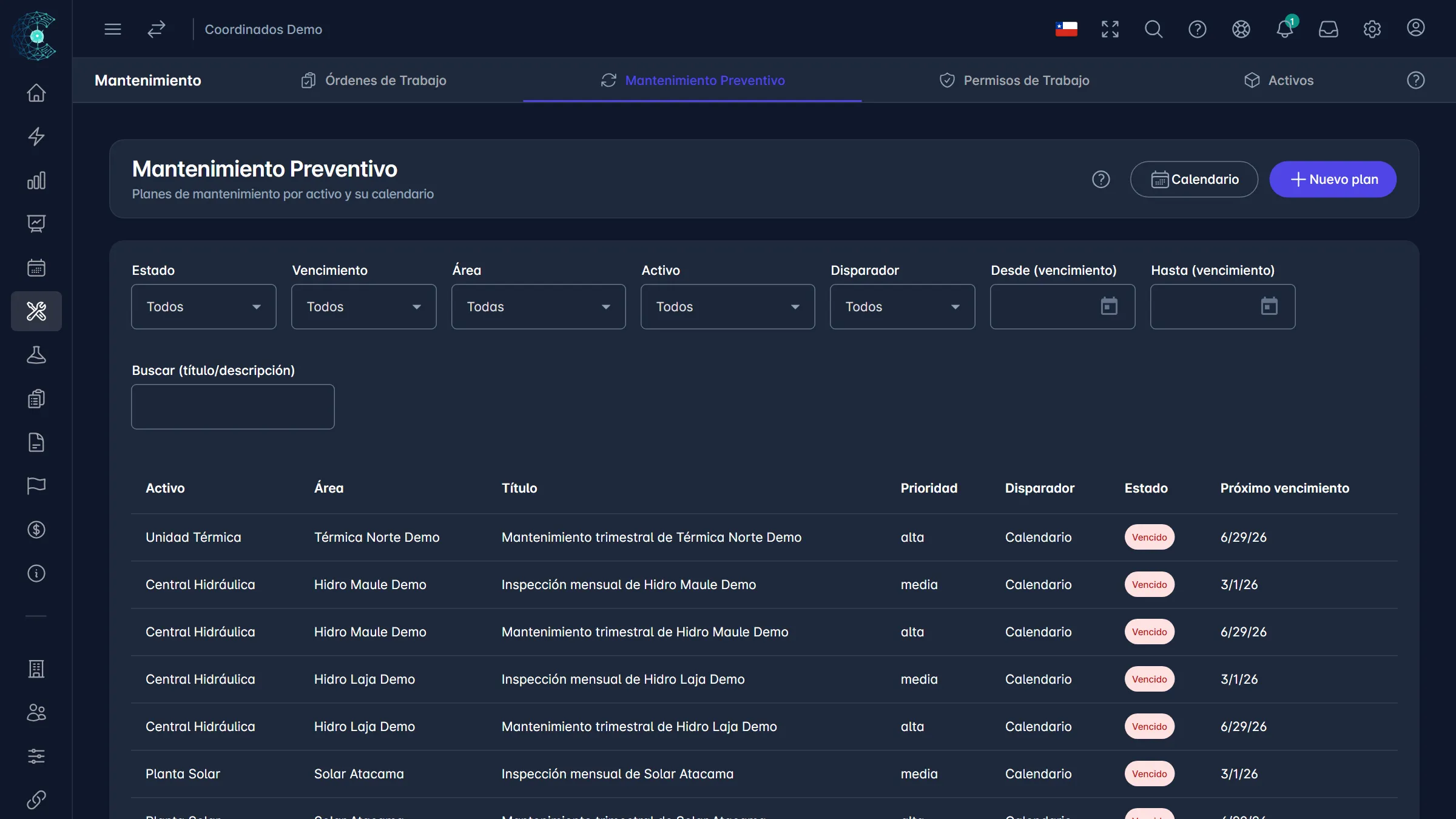Open Mantenimiento trimestral de Térmica Norte Demo row

point(764,538)
